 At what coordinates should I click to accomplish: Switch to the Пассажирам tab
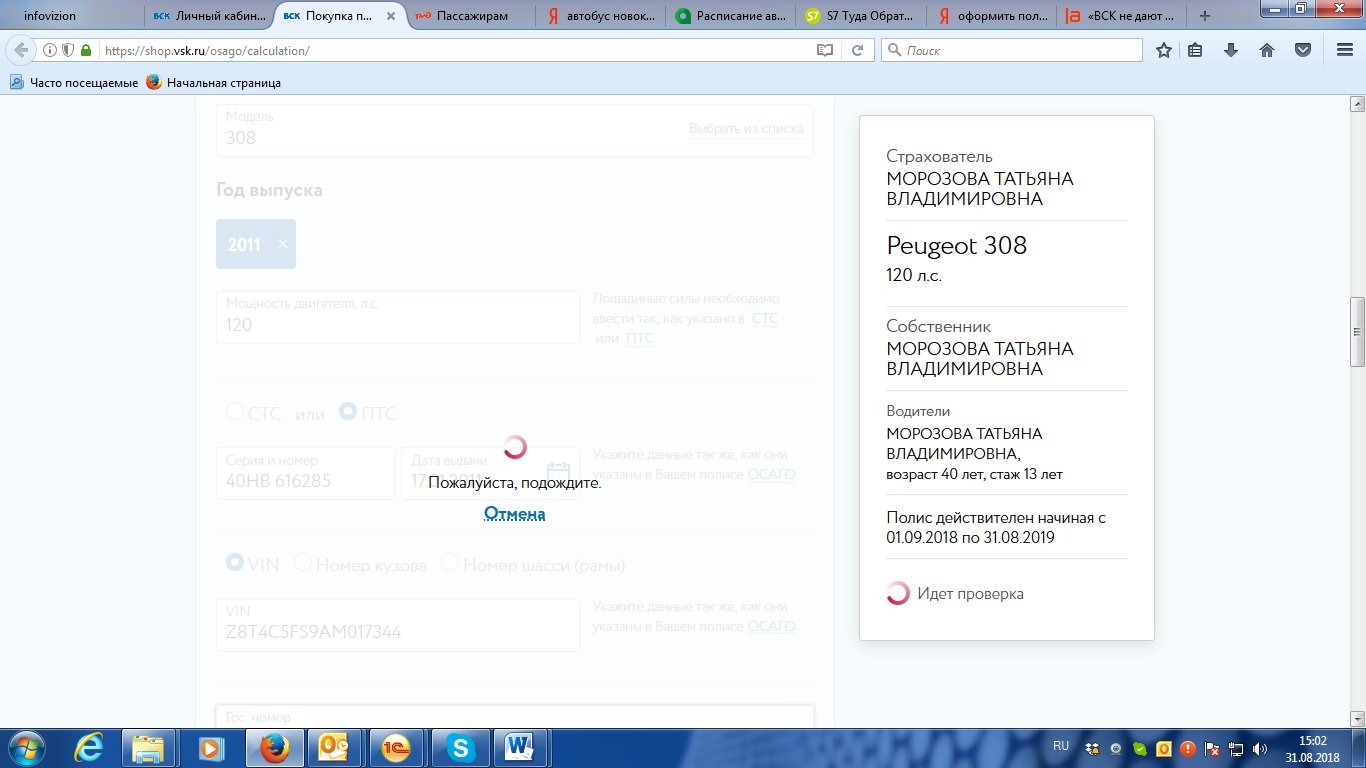[x=470, y=16]
